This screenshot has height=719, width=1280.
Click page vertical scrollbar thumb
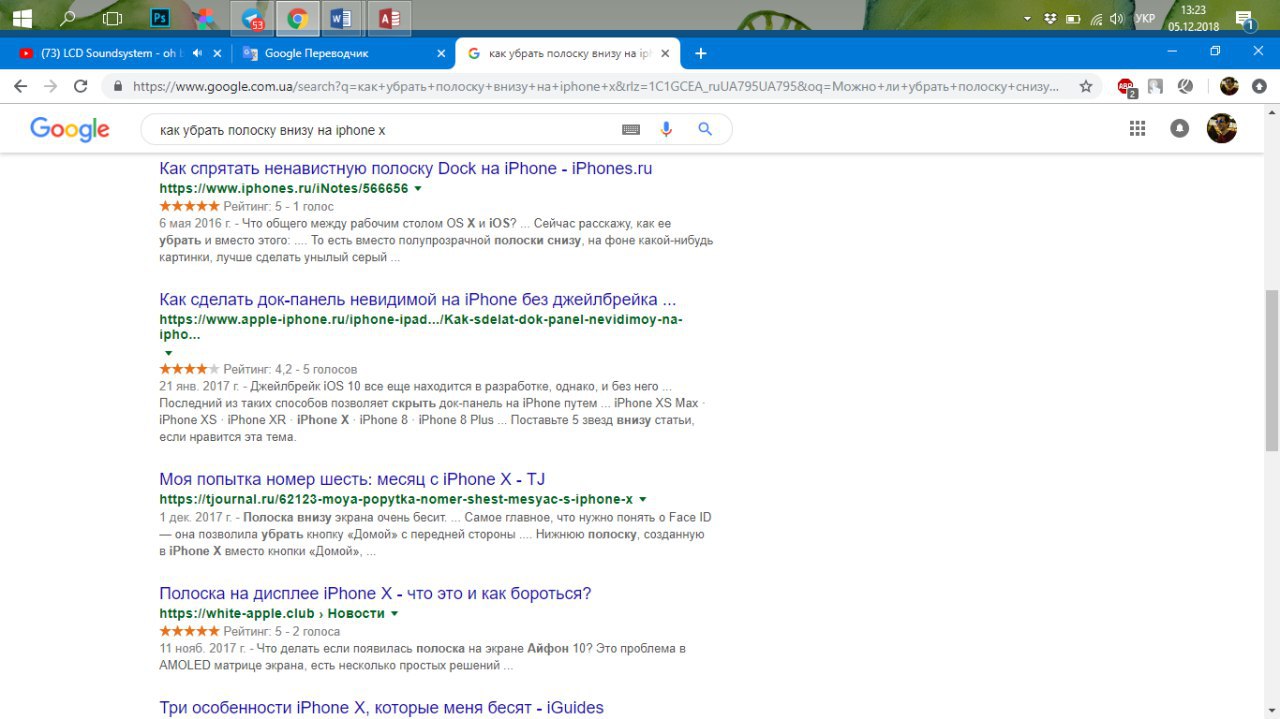pyautogui.click(x=1271, y=370)
